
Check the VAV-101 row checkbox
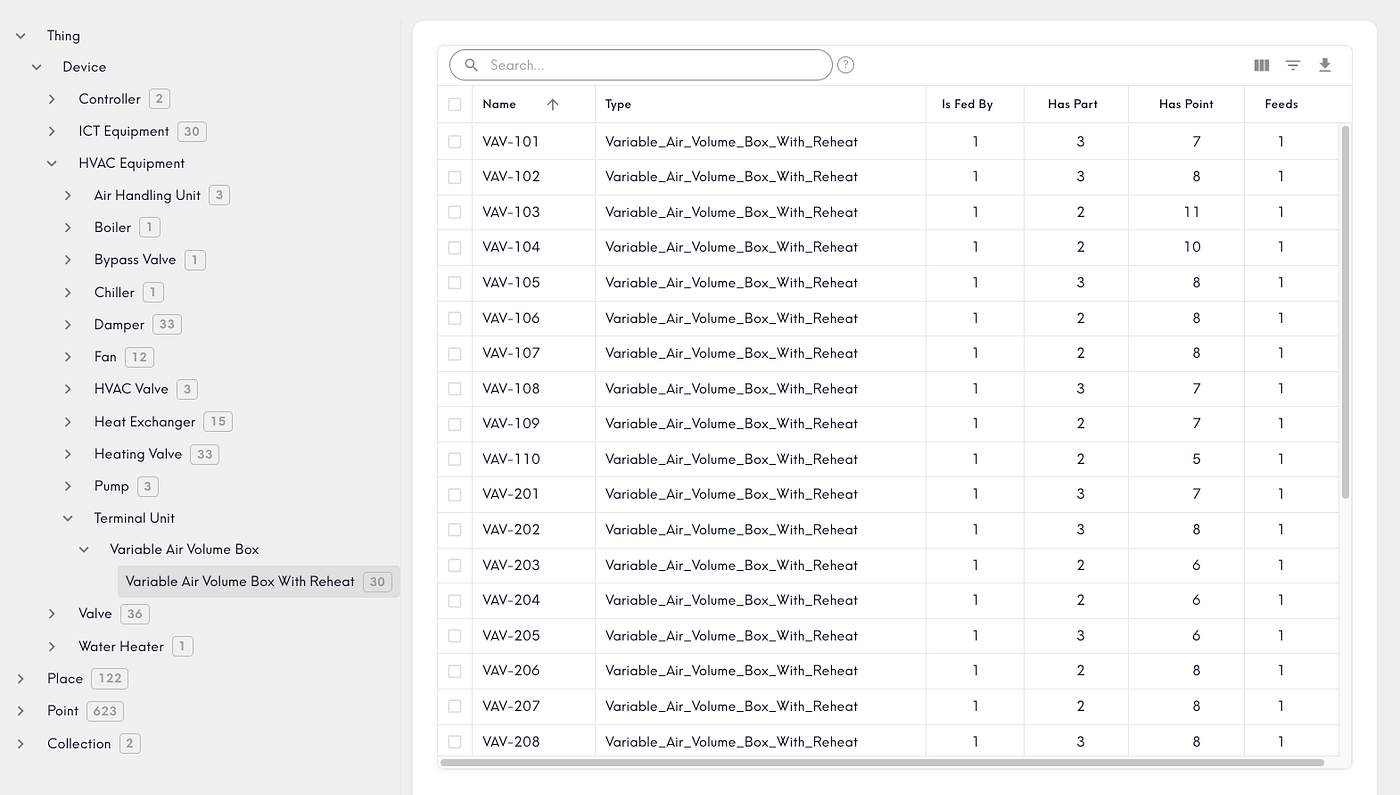455,142
